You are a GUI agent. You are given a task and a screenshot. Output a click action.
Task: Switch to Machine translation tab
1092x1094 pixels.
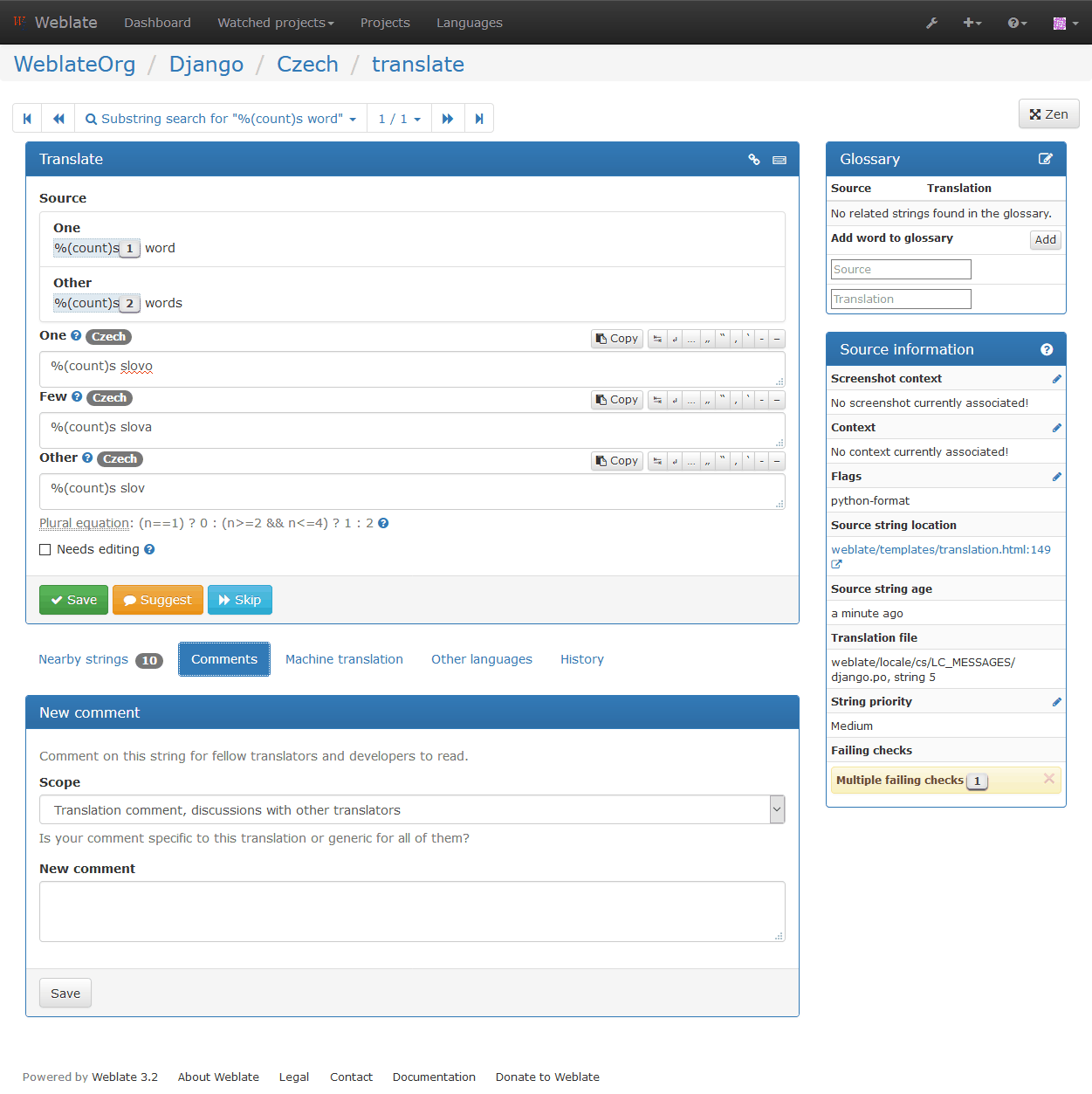tap(344, 659)
